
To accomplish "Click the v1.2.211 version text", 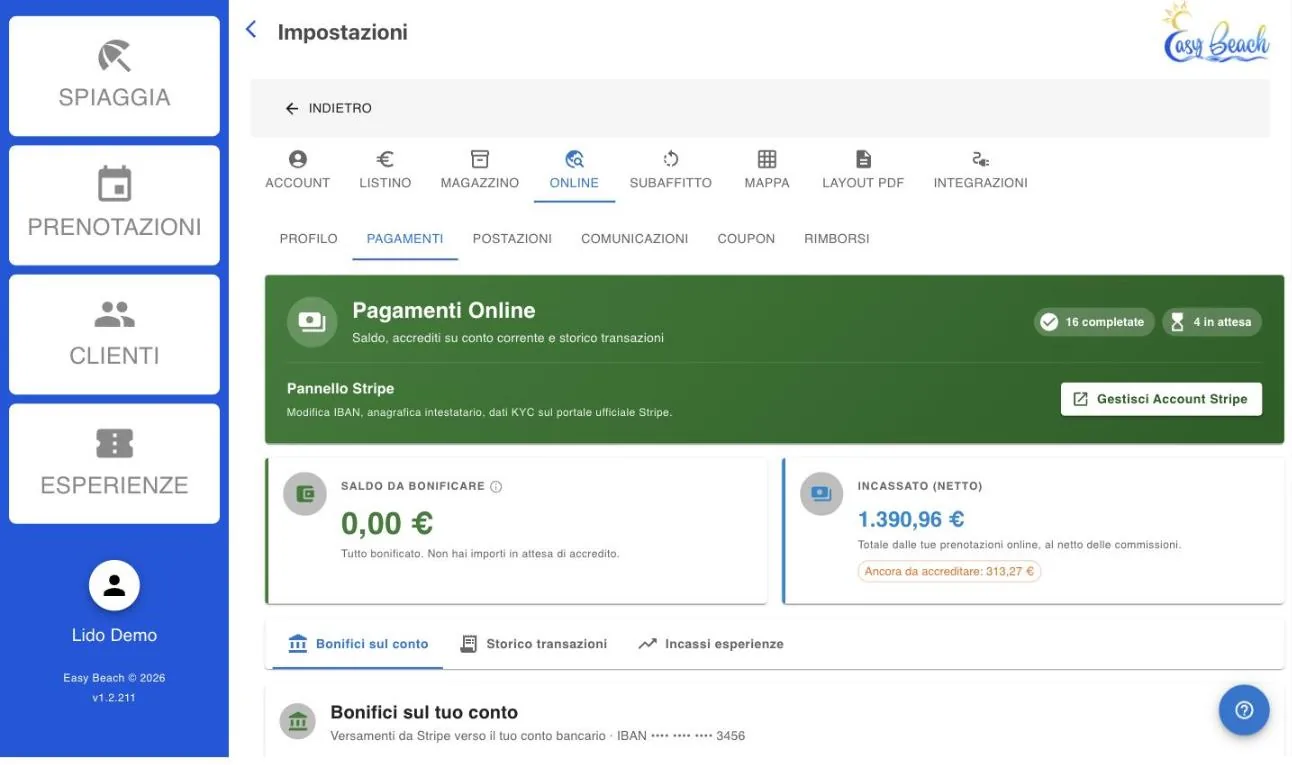I will 114,698.
